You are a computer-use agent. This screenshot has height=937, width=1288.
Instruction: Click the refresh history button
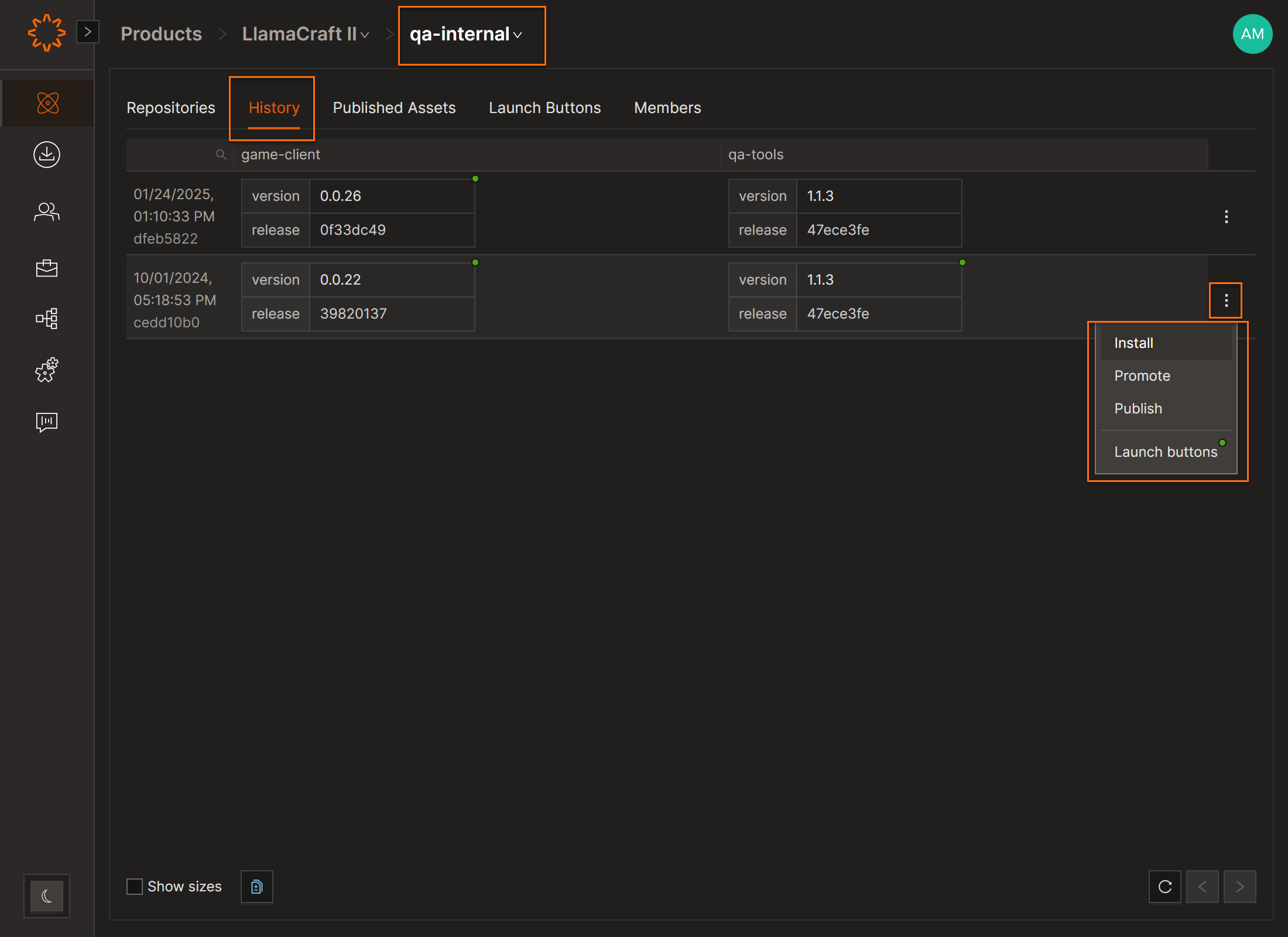1164,887
